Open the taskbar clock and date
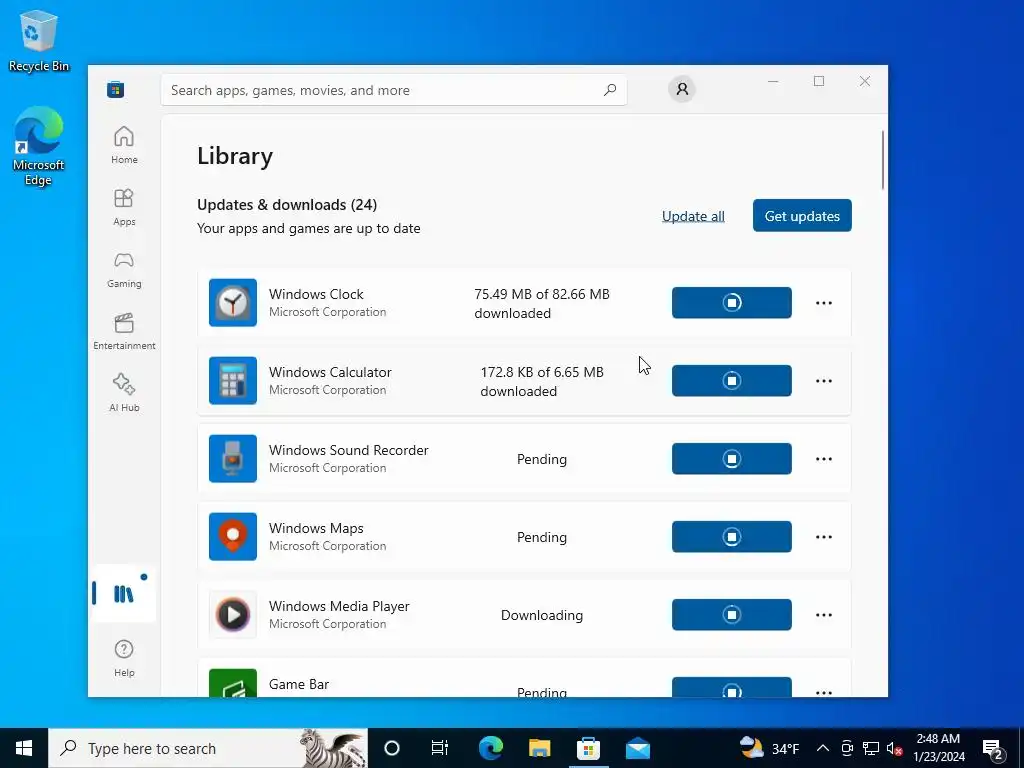 [x=938, y=748]
